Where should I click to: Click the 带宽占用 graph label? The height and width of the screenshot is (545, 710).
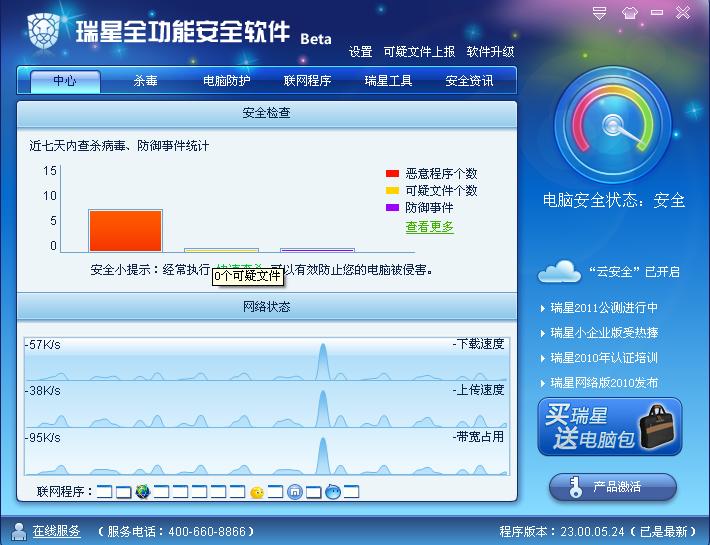[479, 437]
